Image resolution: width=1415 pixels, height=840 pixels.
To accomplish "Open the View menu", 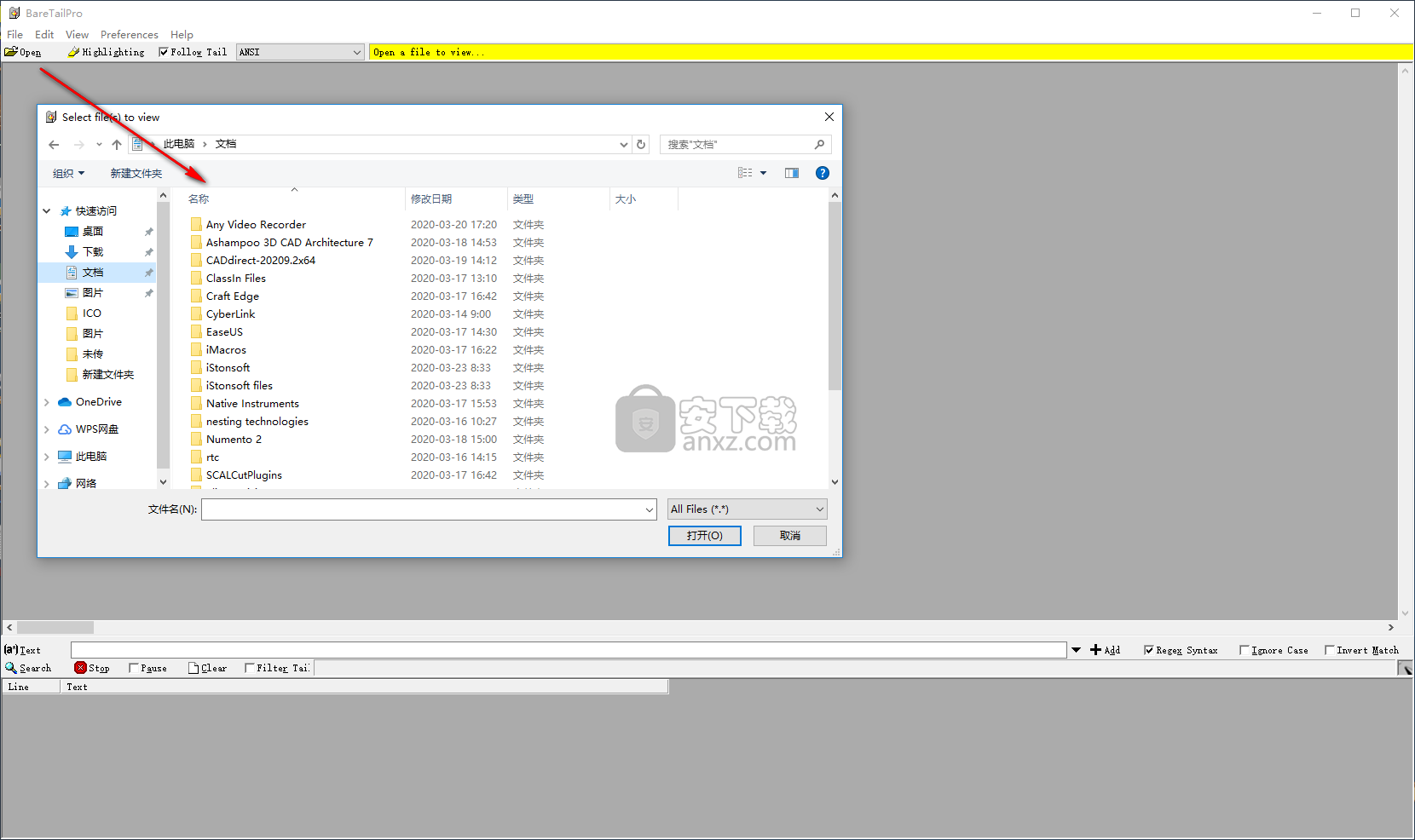I will pyautogui.click(x=77, y=35).
